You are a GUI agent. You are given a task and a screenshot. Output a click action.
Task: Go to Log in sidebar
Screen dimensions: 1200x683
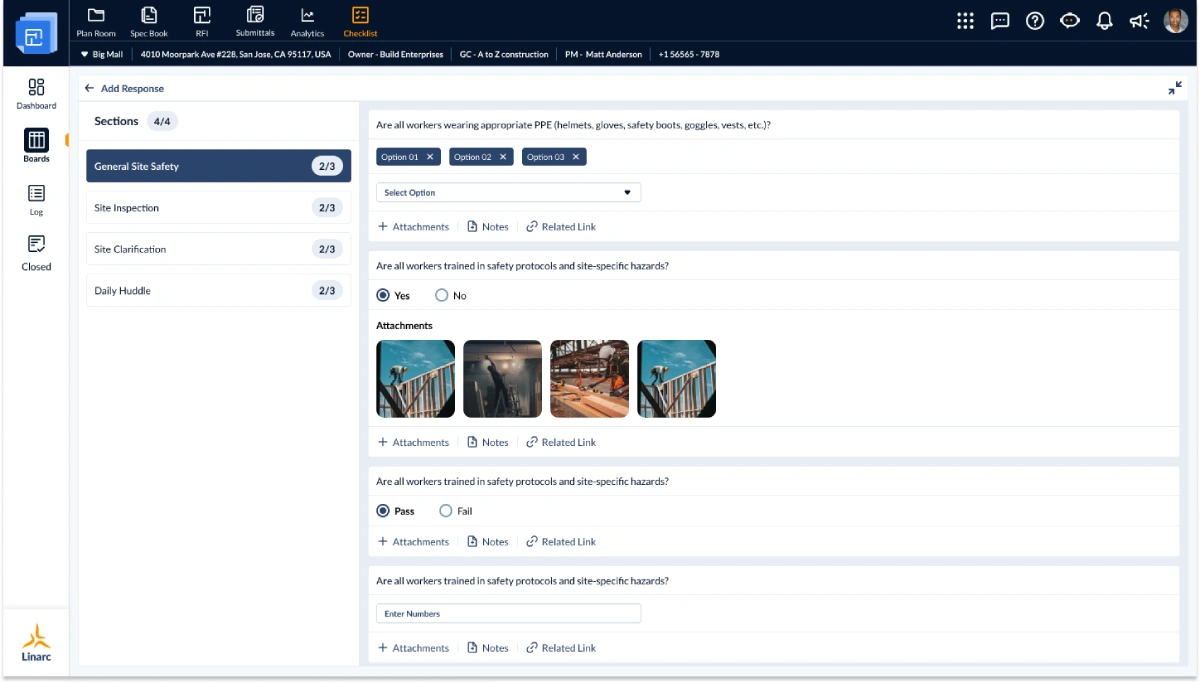(x=36, y=200)
